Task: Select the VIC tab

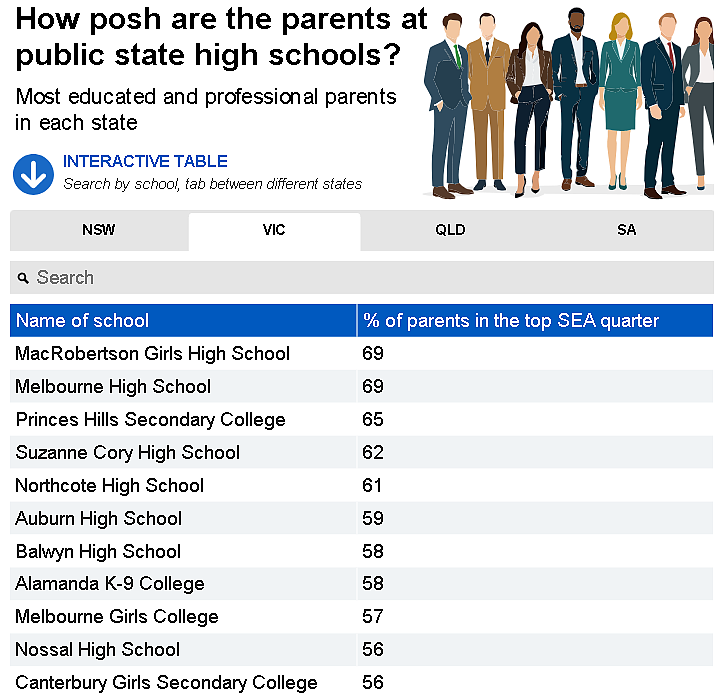Action: 274,230
